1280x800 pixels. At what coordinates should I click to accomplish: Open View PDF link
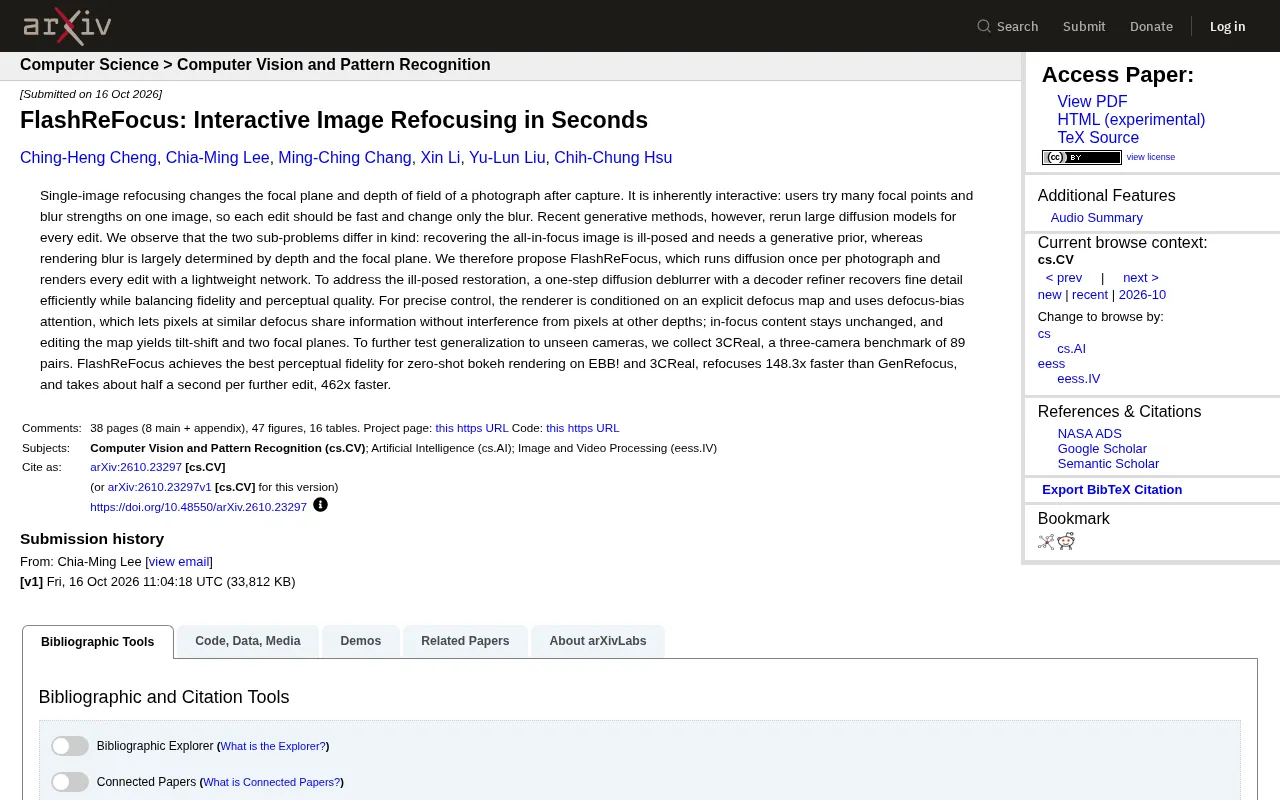(x=1092, y=102)
